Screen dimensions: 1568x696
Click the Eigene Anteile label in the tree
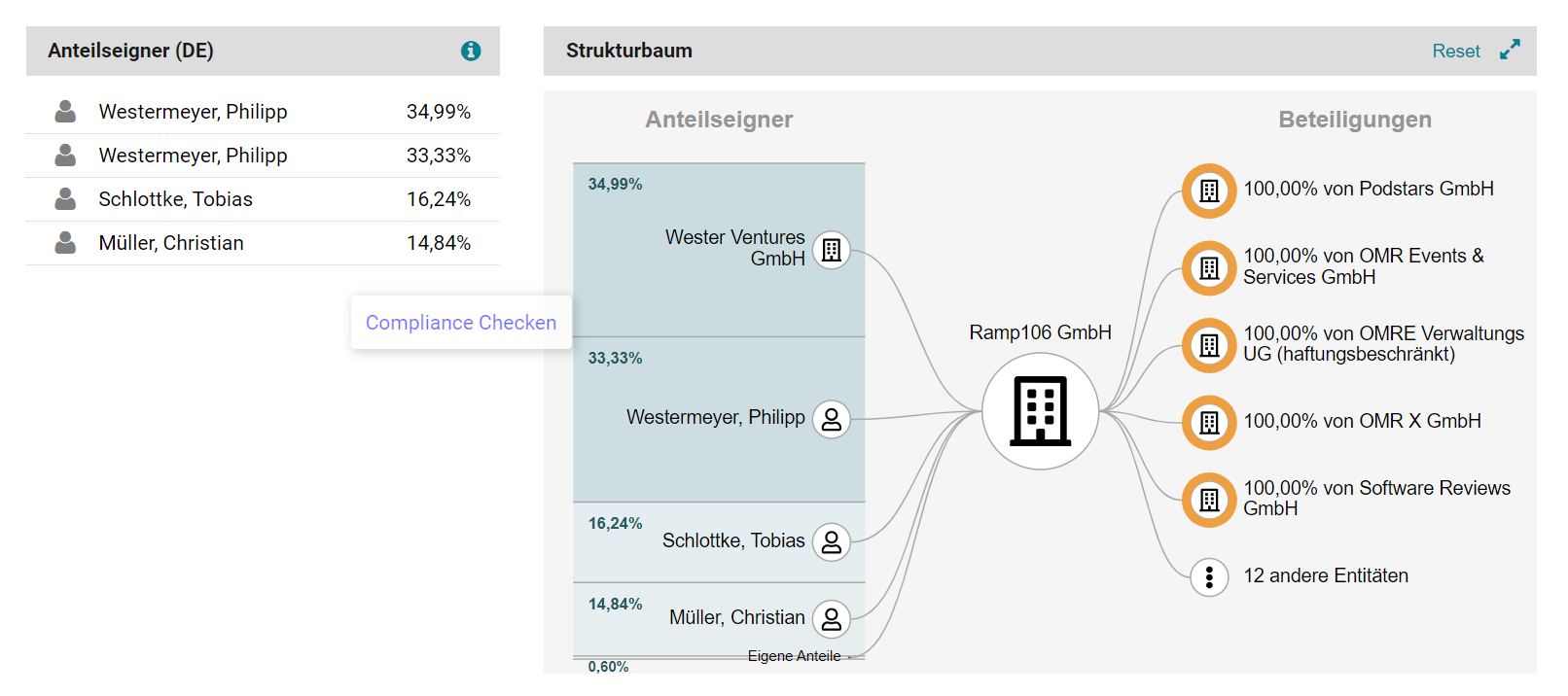click(794, 656)
